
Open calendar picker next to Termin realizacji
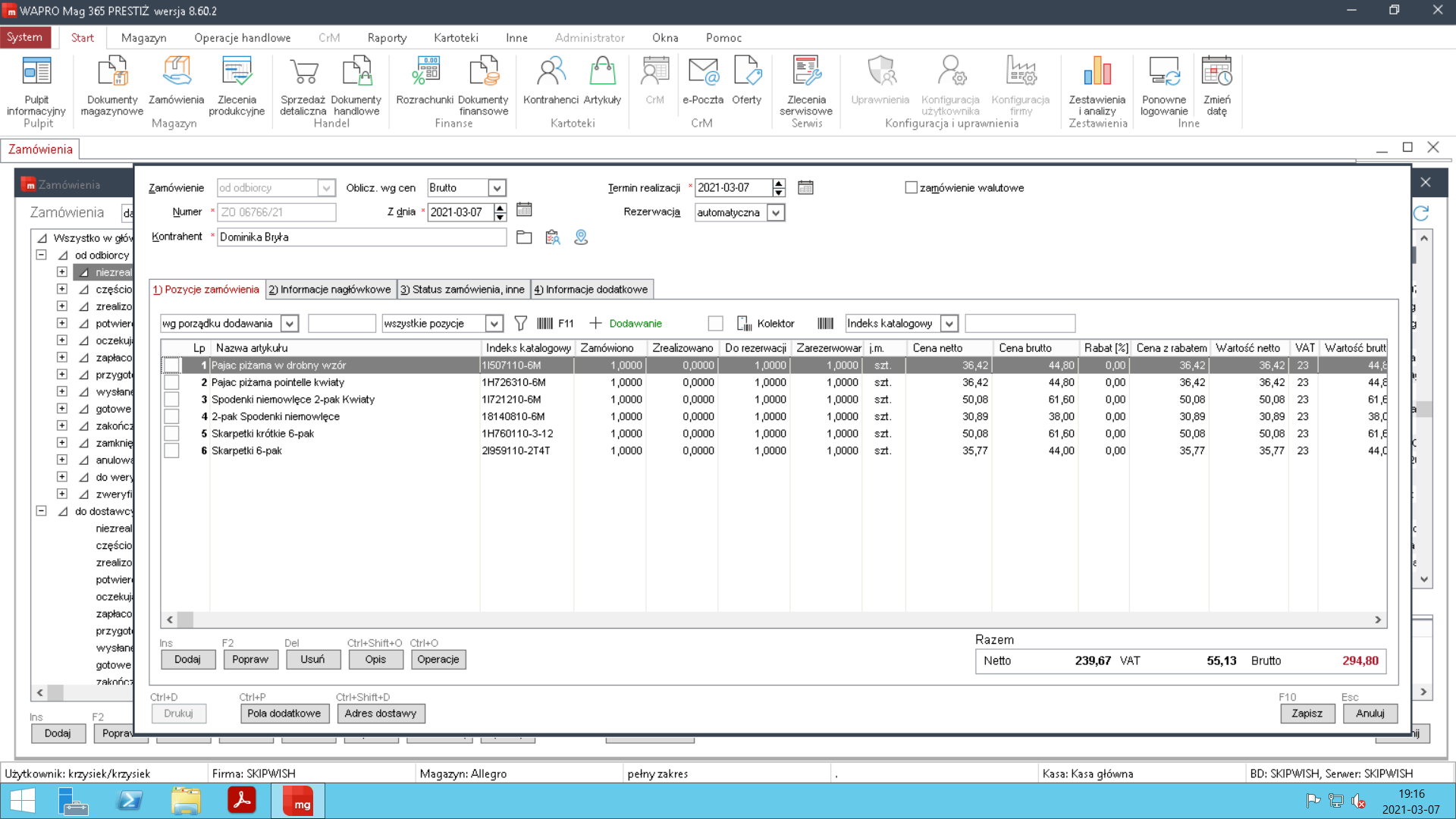805,187
